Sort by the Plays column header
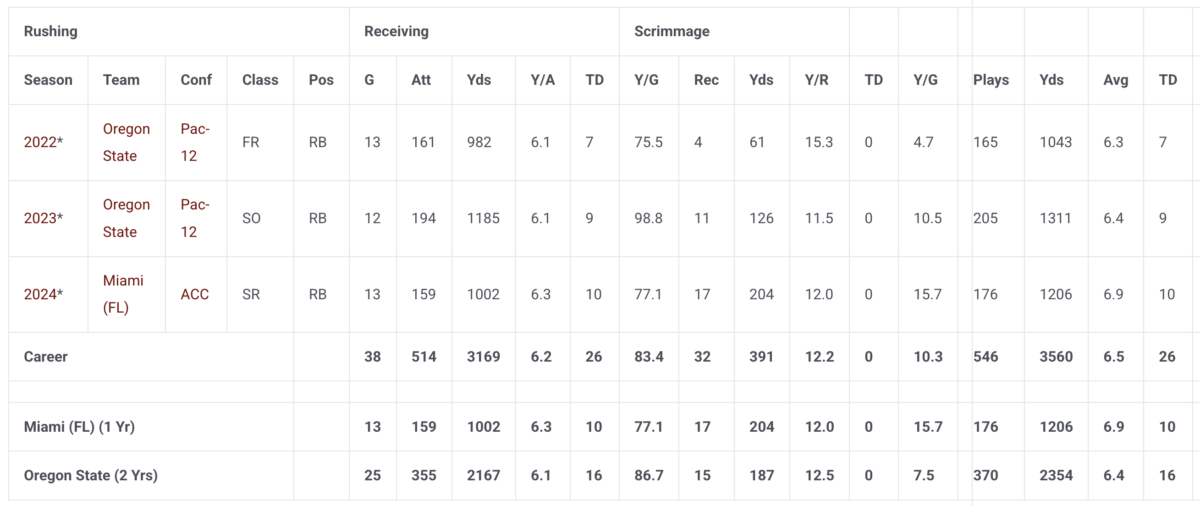This screenshot has height=506, width=1200. click(991, 80)
